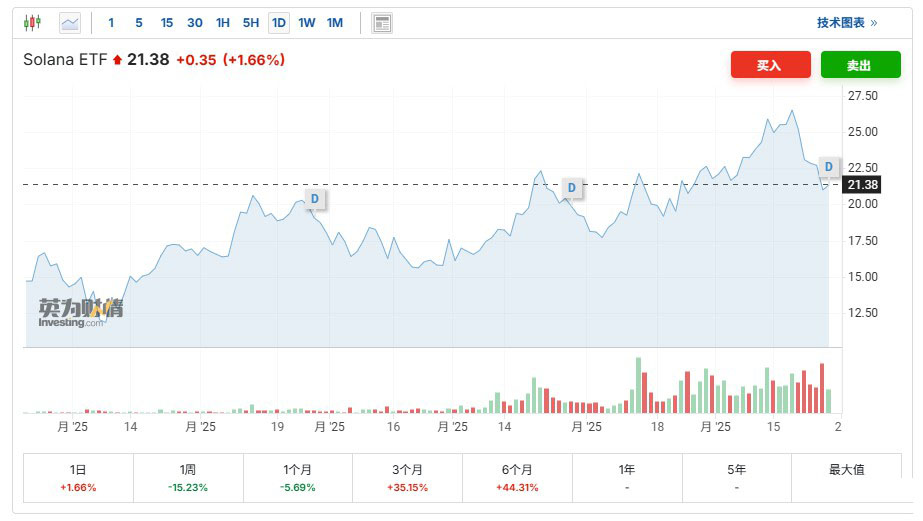Set interval to 5 minutes
Screen dimensions: 923x521
[139, 23]
